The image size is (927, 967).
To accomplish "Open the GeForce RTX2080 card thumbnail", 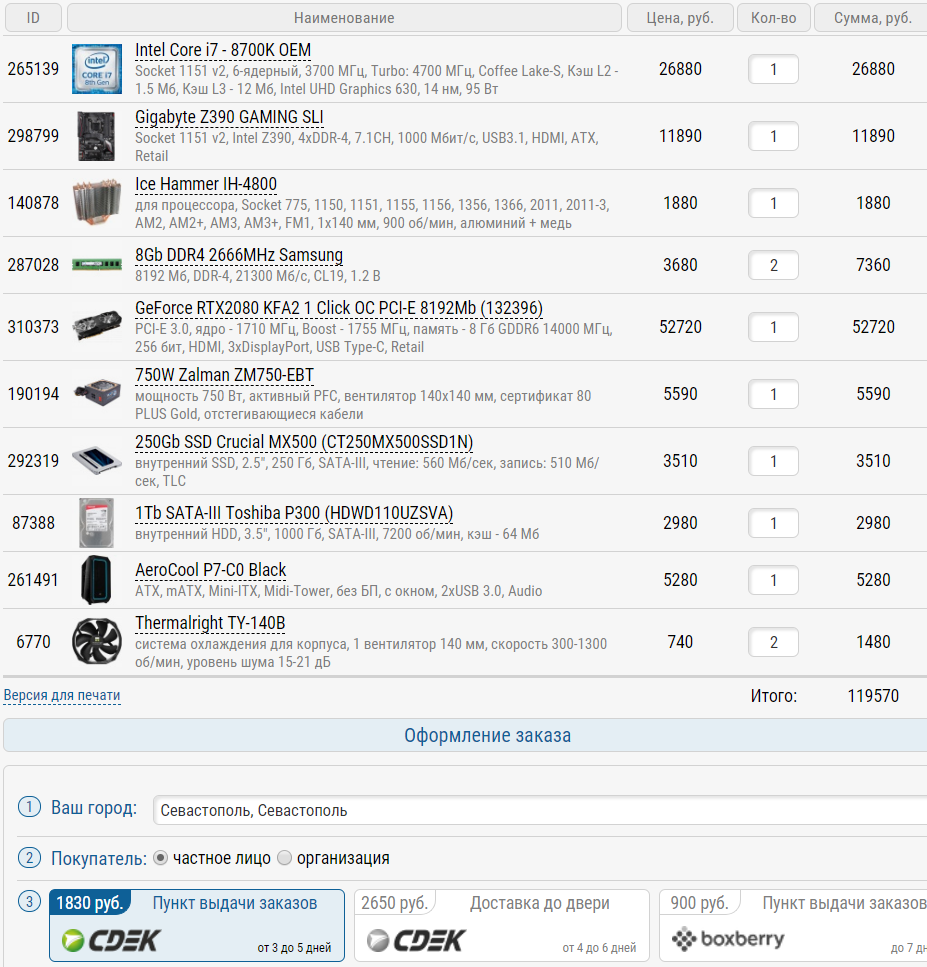I will tap(97, 326).
